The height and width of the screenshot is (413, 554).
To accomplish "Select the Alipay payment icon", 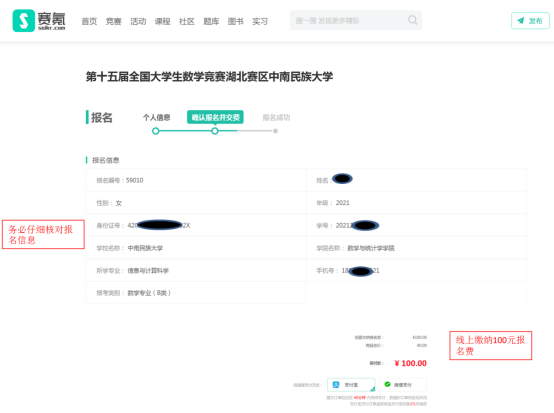I will coord(336,385).
